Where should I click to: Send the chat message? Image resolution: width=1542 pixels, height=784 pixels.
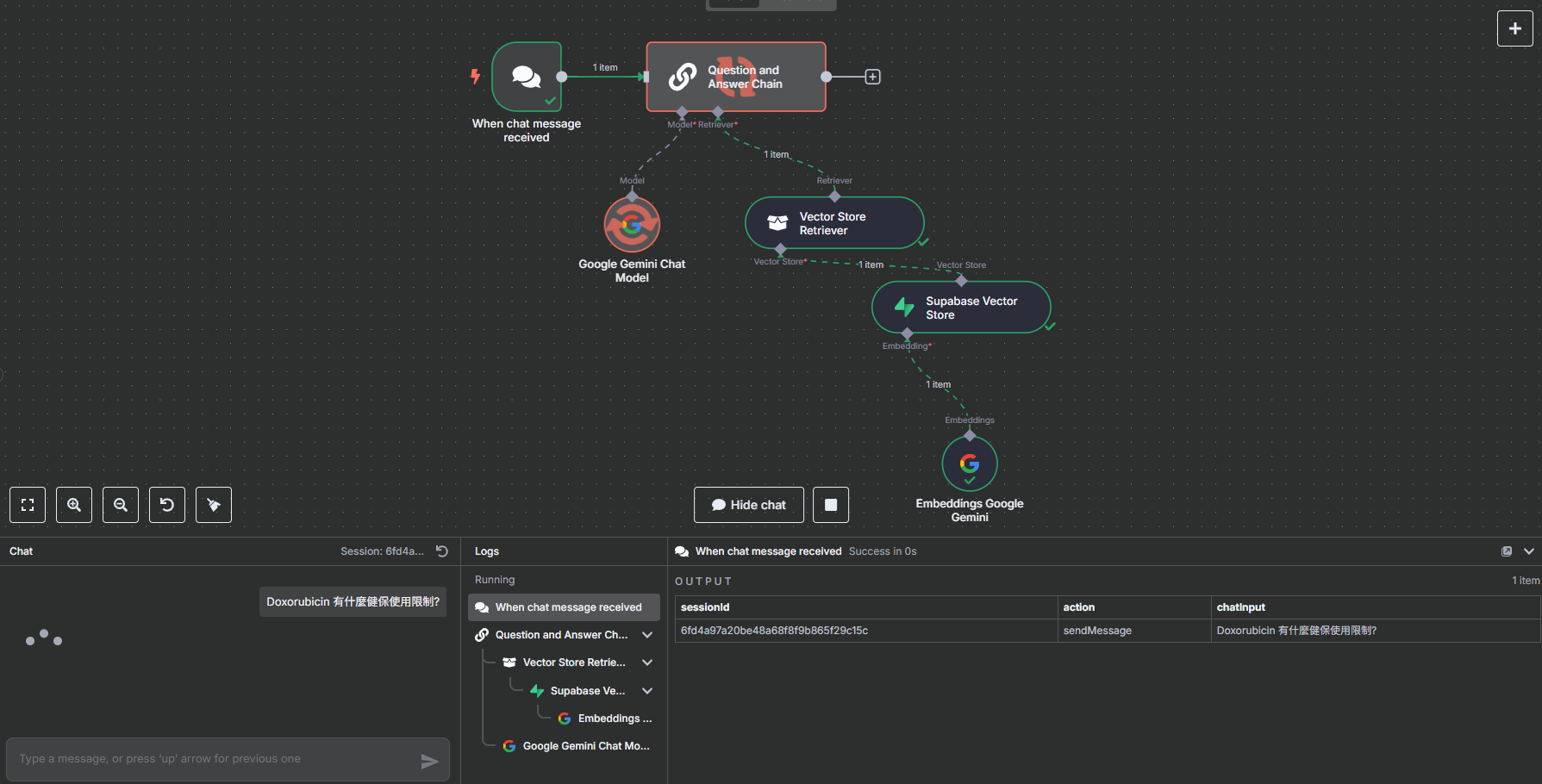pos(429,761)
